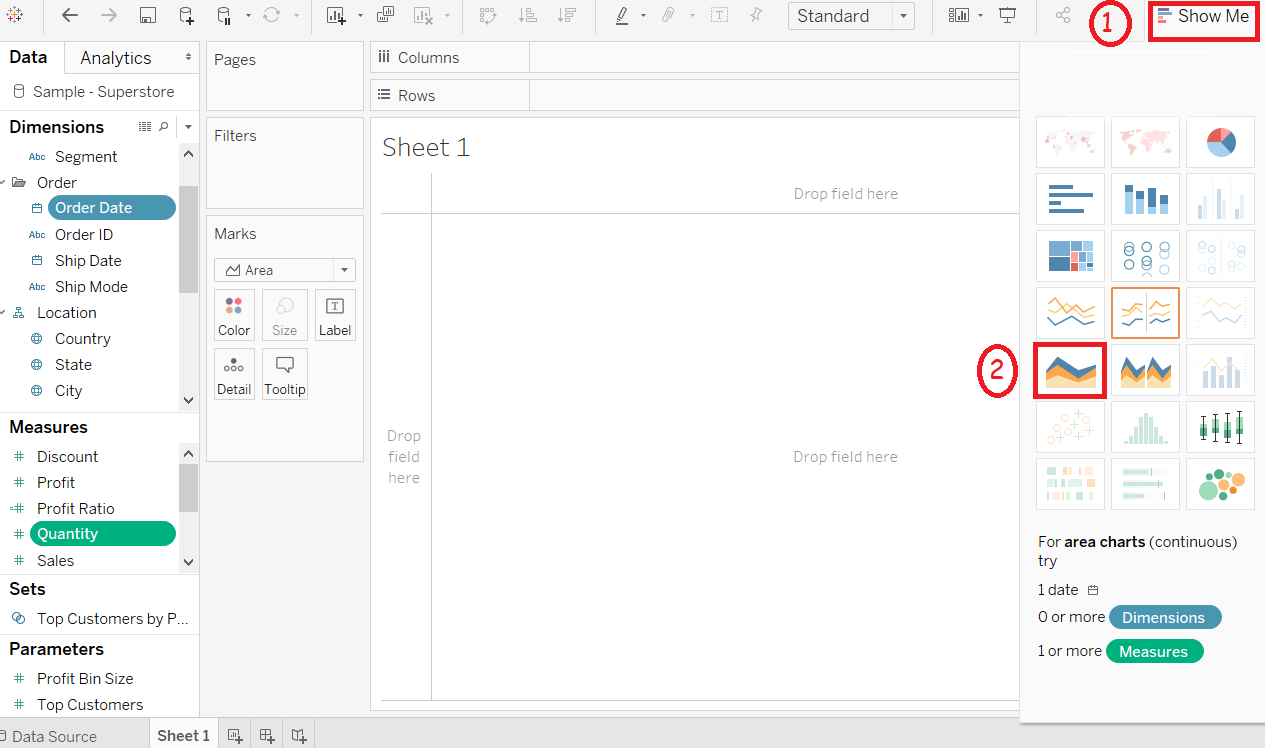This screenshot has width=1265, height=748.
Task: Click the fix axes pin icon
Action: point(756,16)
